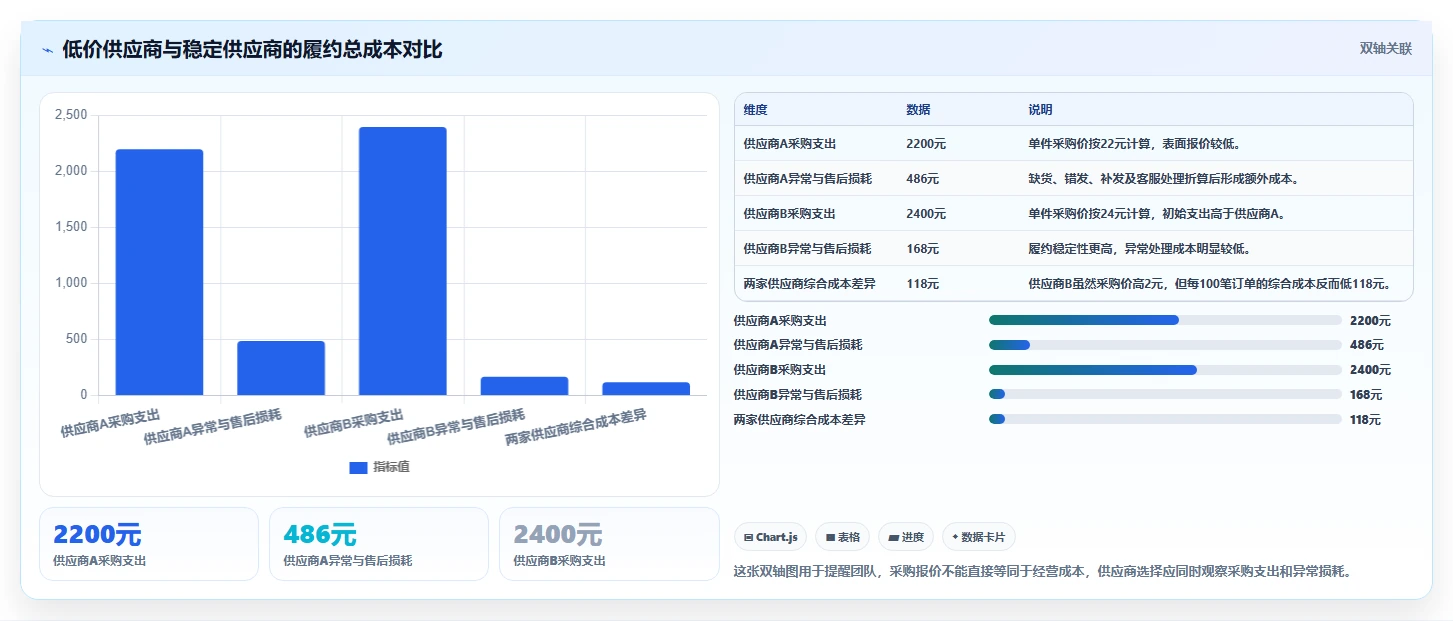Select the 供应商B采购支出 cell in the table
Viewport: 1453px width, 621px height.
[x=789, y=214]
